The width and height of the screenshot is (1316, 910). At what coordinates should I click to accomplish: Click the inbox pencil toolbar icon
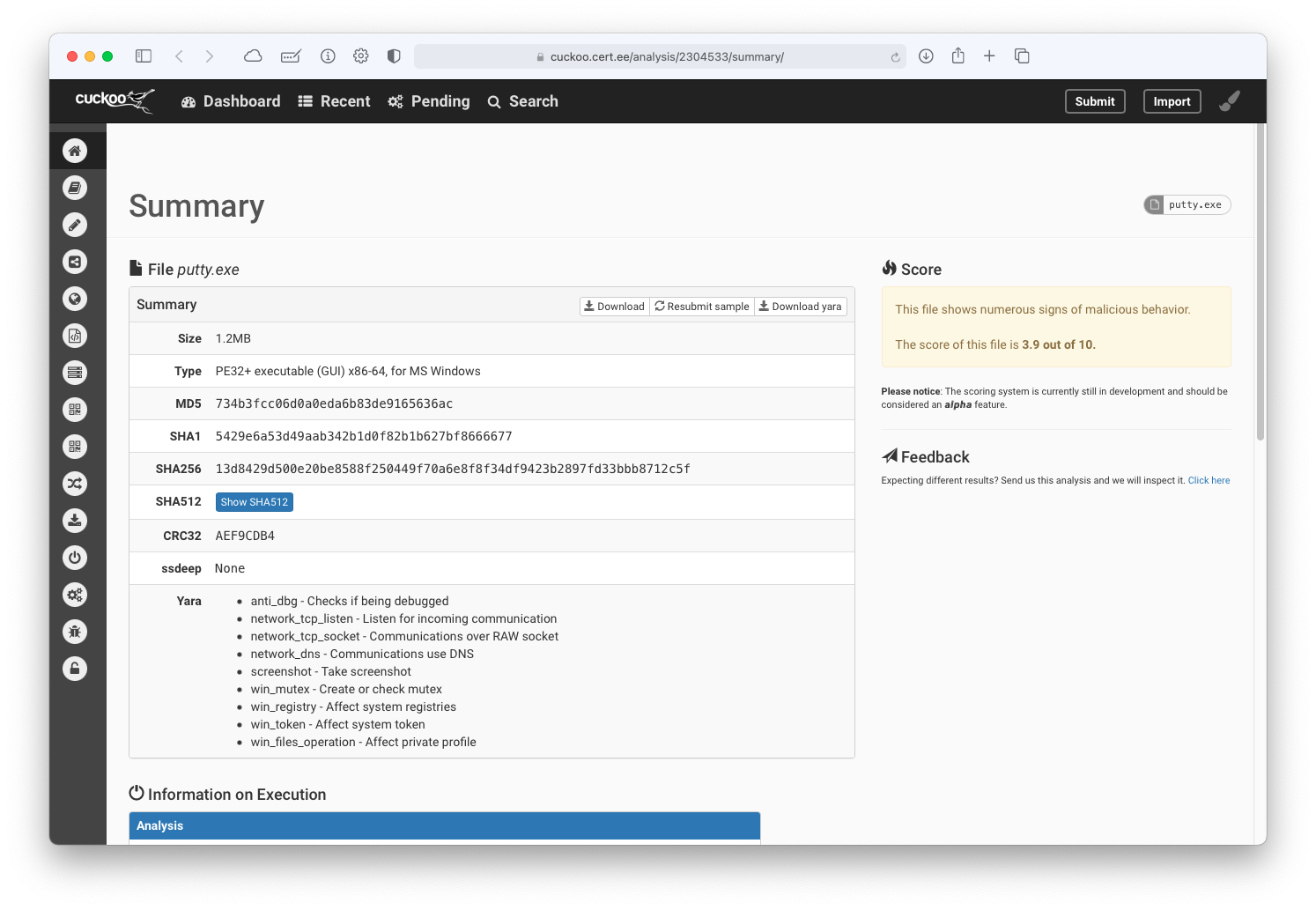[x=291, y=56]
